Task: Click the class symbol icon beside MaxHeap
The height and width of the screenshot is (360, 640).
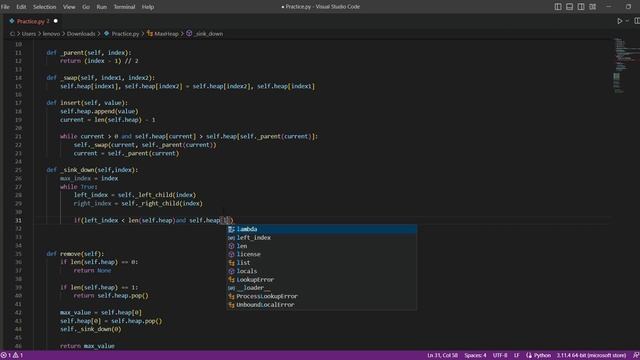Action: pyautogui.click(x=150, y=33)
